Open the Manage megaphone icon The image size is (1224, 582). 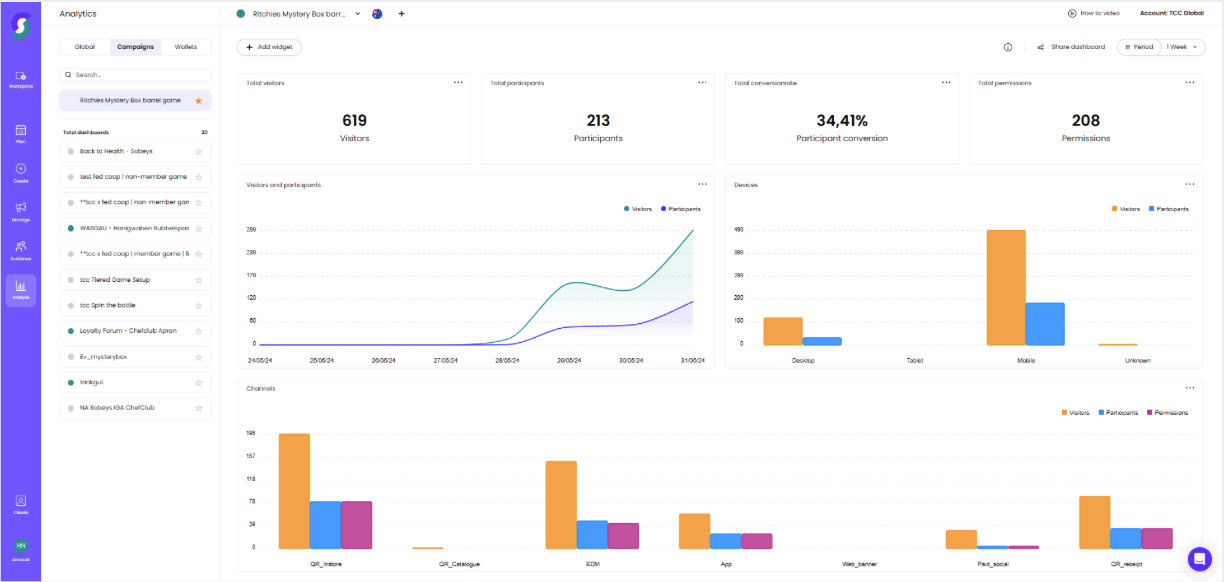(20, 210)
